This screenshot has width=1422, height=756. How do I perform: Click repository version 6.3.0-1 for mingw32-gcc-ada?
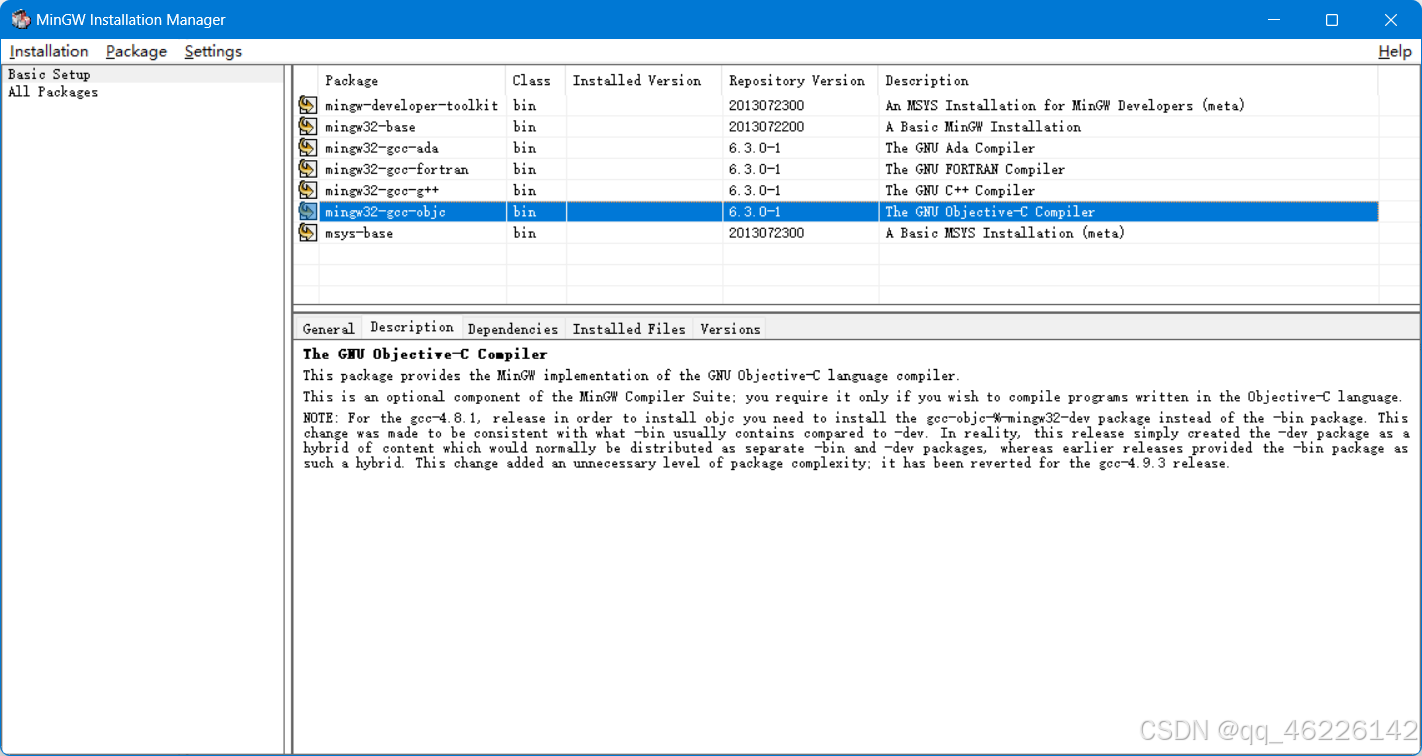(x=755, y=148)
